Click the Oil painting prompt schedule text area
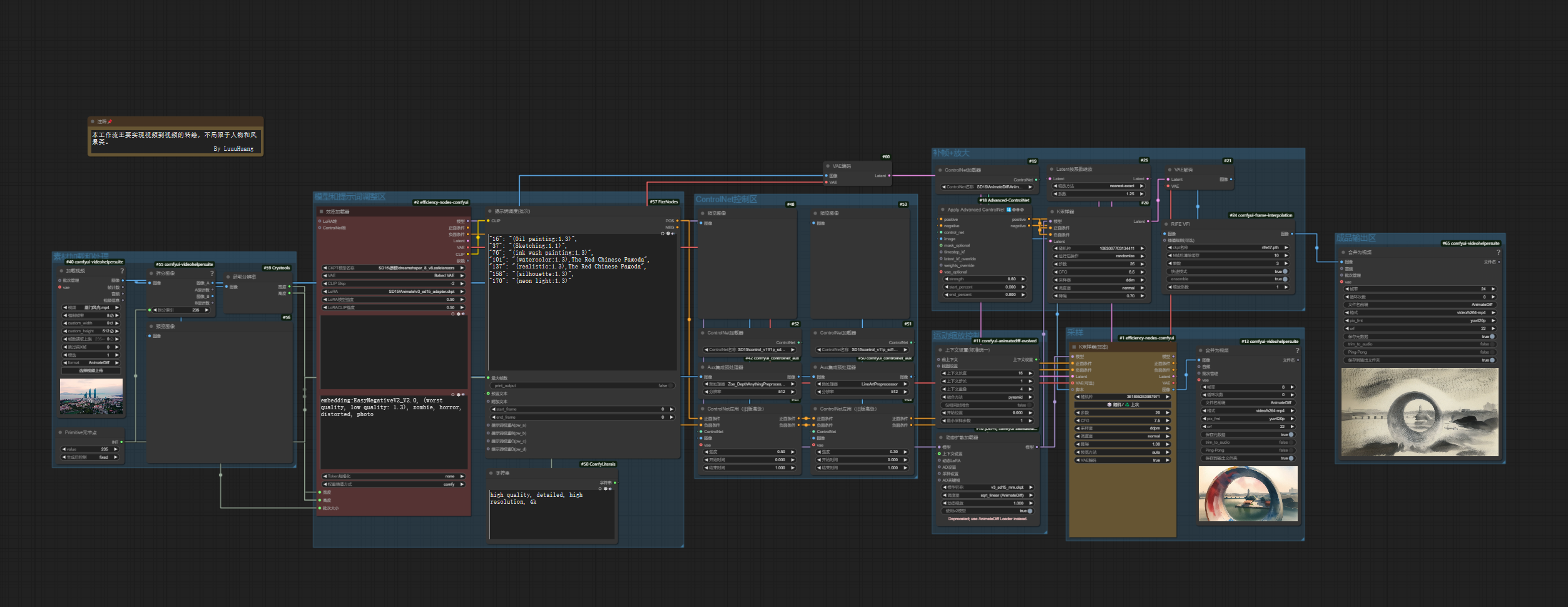Viewport: 1568px width, 607px height. coord(583,302)
